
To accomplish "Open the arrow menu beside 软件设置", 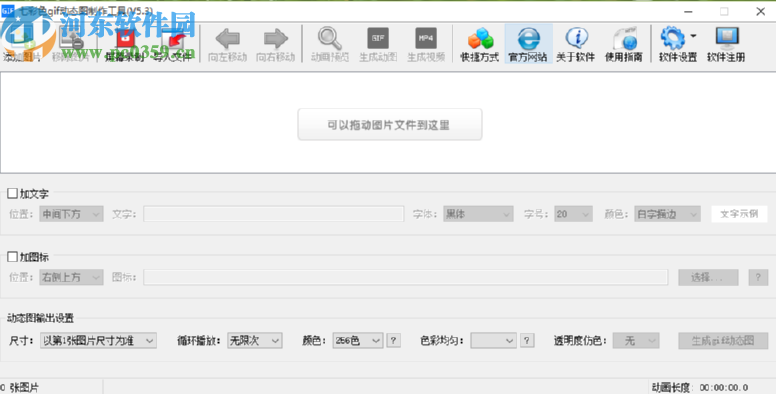I will click(x=693, y=36).
